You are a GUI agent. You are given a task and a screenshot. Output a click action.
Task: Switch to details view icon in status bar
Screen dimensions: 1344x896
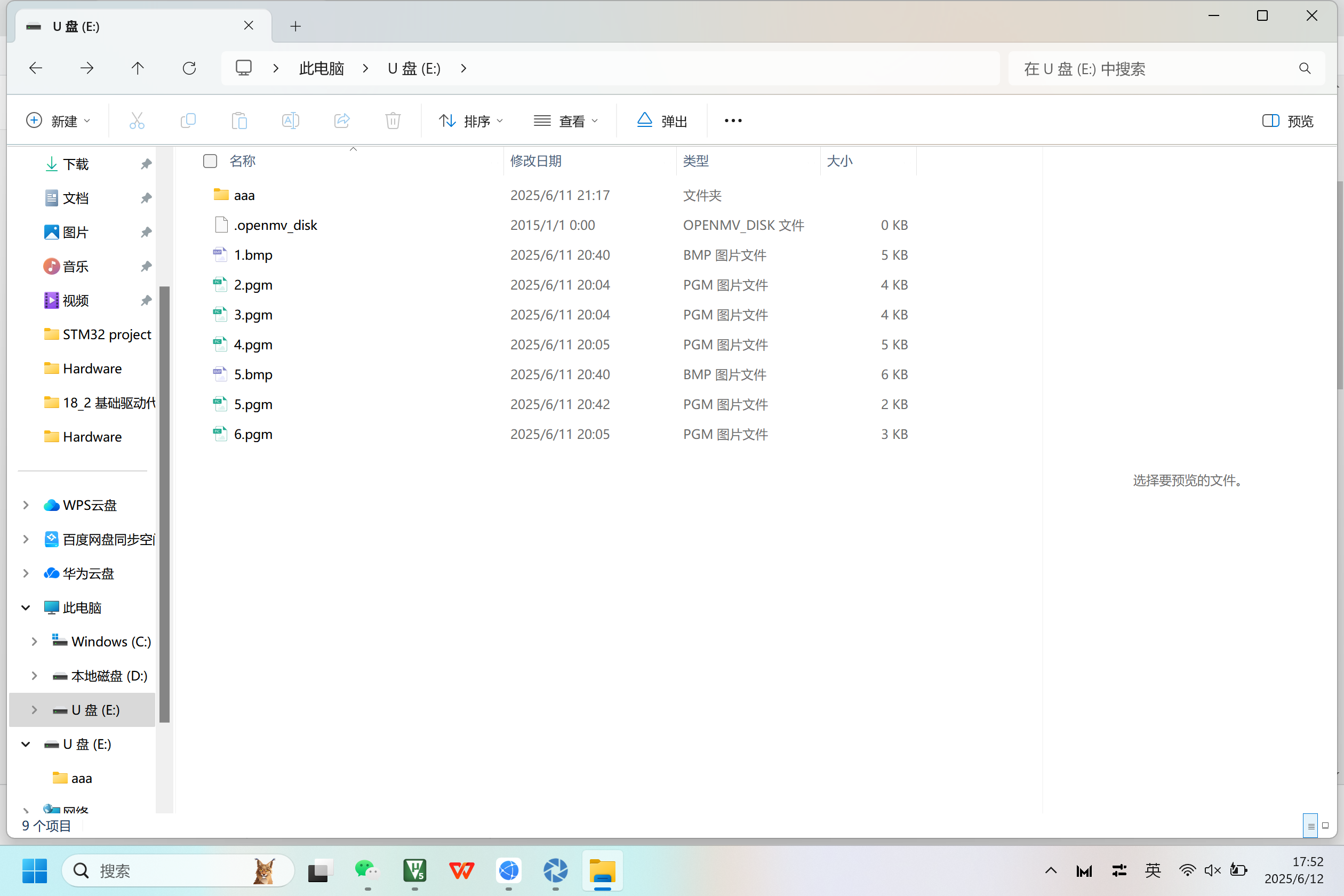[1310, 826]
